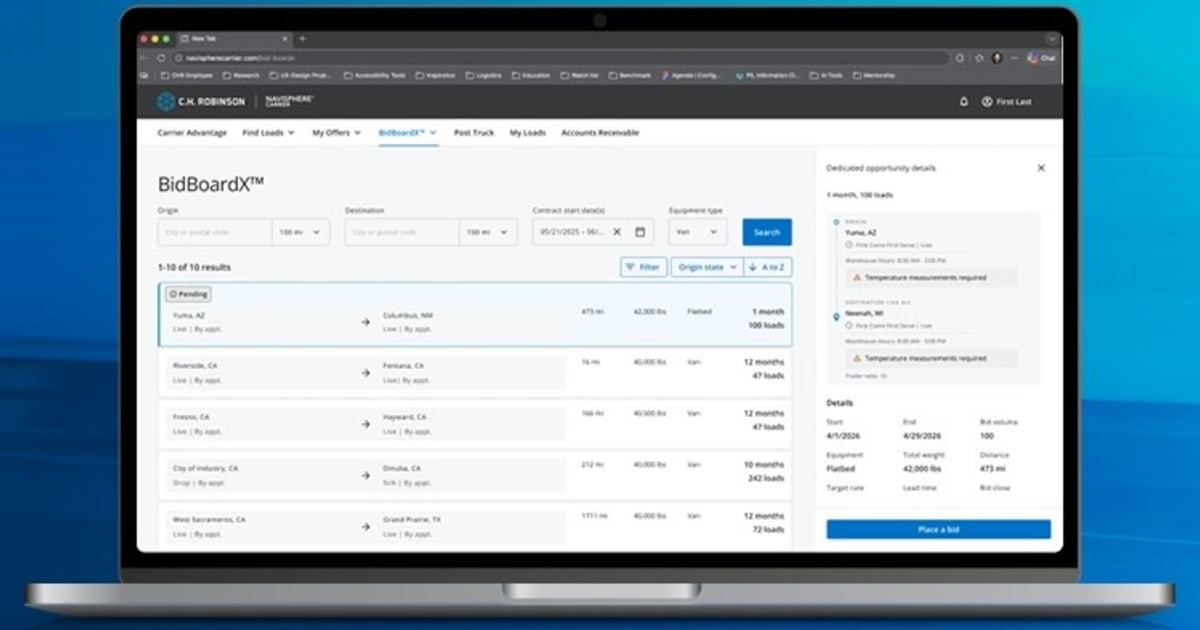This screenshot has width=1200, height=630.
Task: Click the 42,000 lbs total weight value
Action: 920,468
